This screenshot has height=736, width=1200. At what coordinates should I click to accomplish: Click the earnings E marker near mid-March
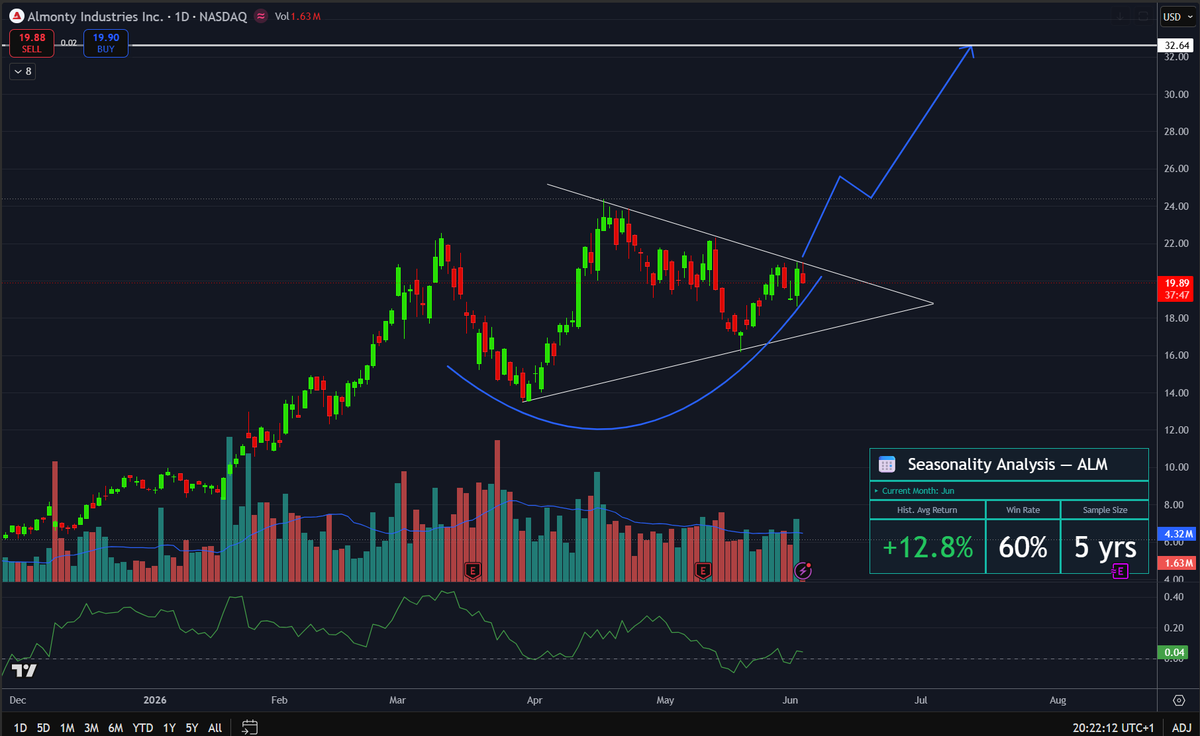(x=473, y=571)
